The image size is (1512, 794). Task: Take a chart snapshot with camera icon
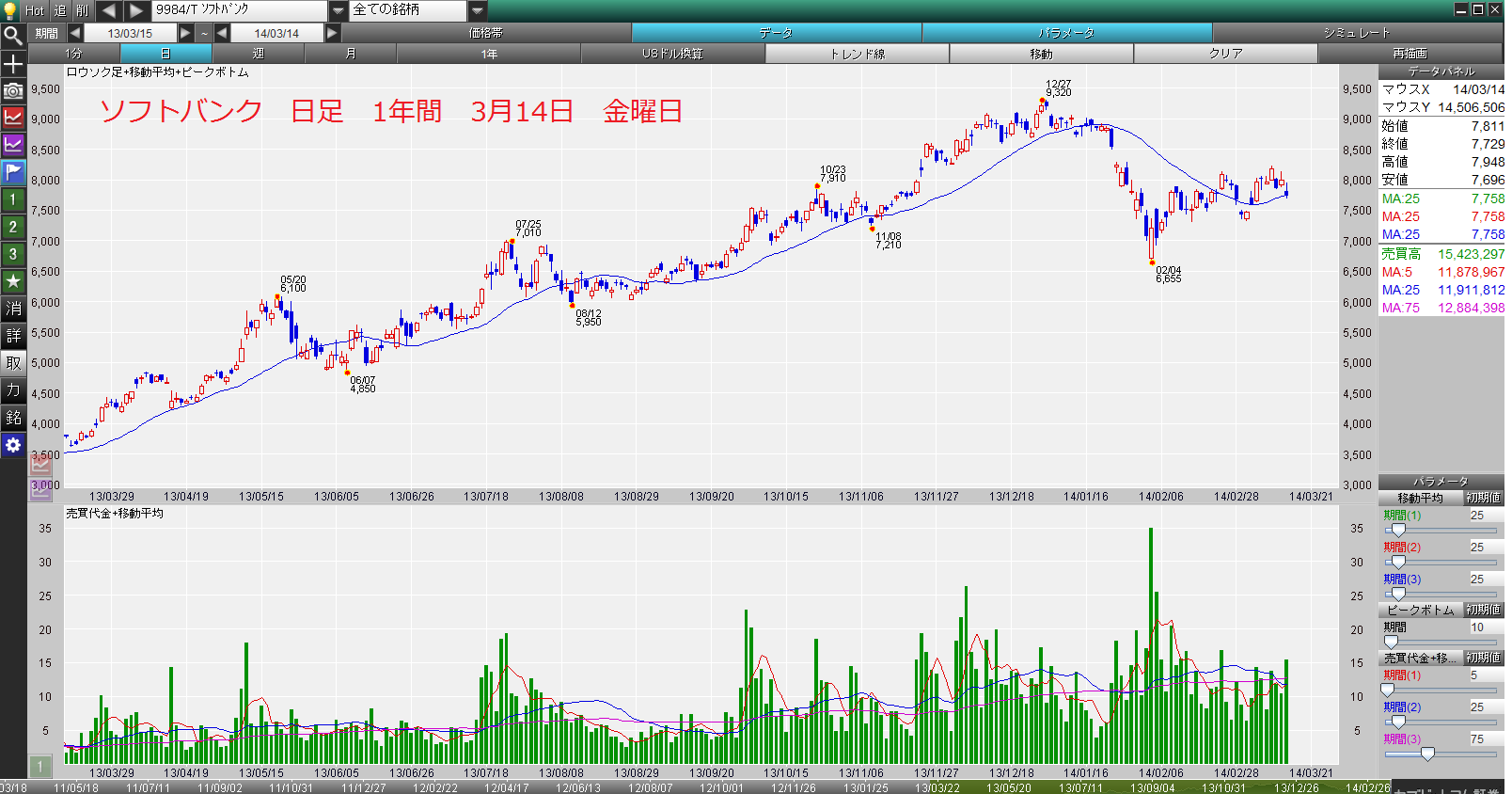(x=13, y=91)
